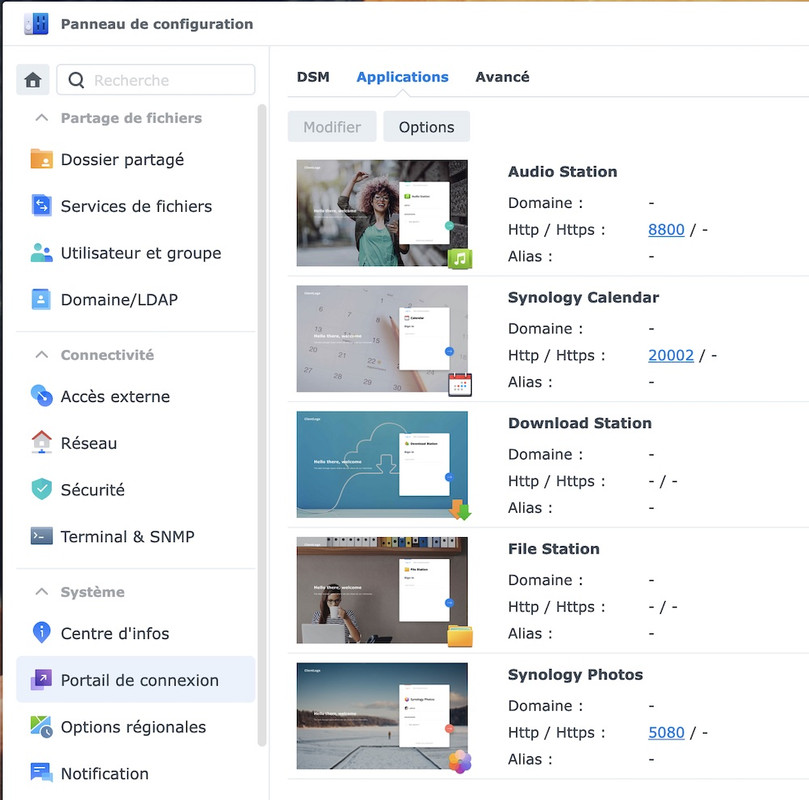809x800 pixels.
Task: Select the Synology Photos title
Action: pos(575,675)
